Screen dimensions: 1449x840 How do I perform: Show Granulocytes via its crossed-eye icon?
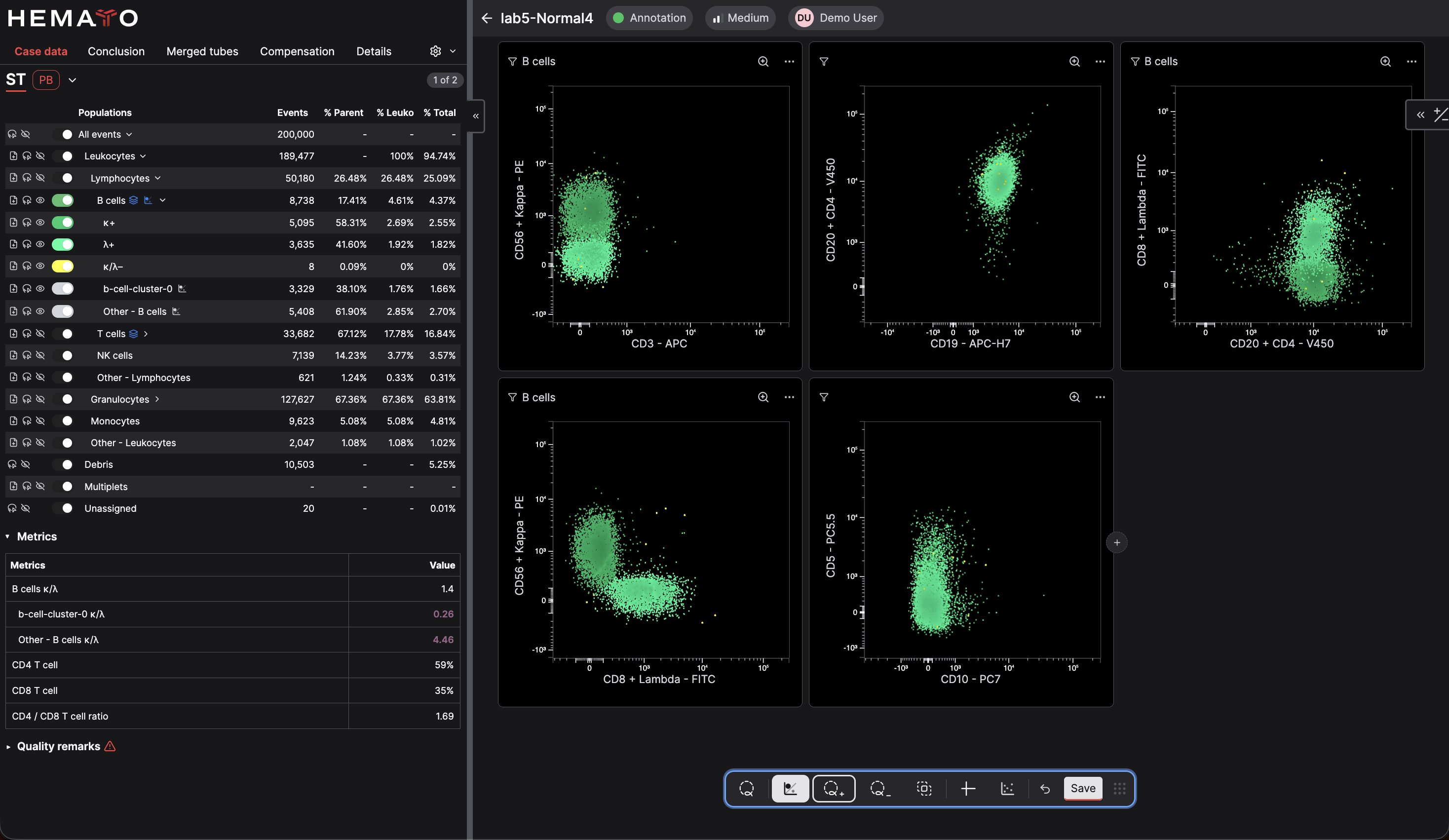[39, 399]
